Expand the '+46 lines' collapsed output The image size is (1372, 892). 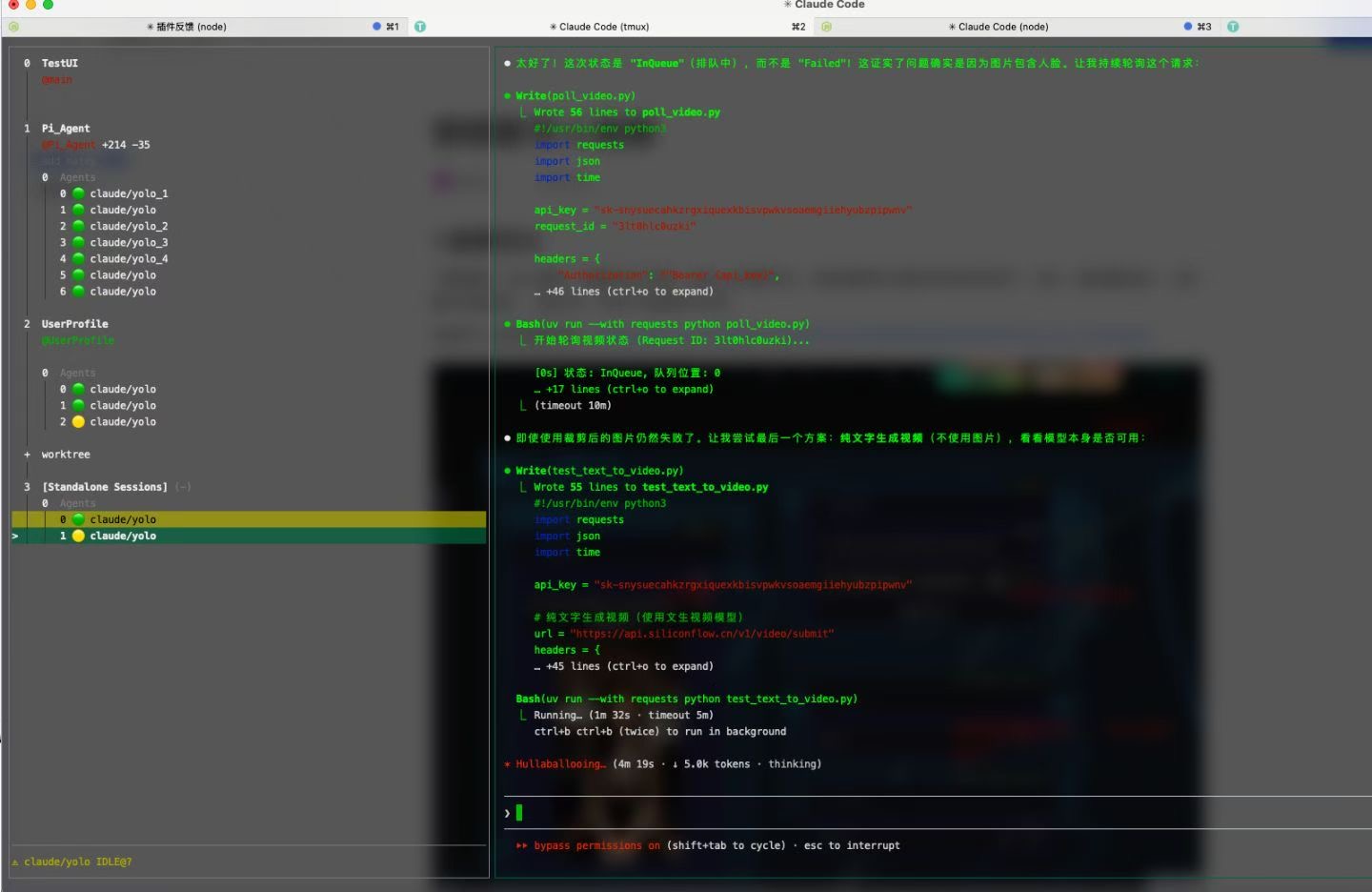[x=629, y=292]
